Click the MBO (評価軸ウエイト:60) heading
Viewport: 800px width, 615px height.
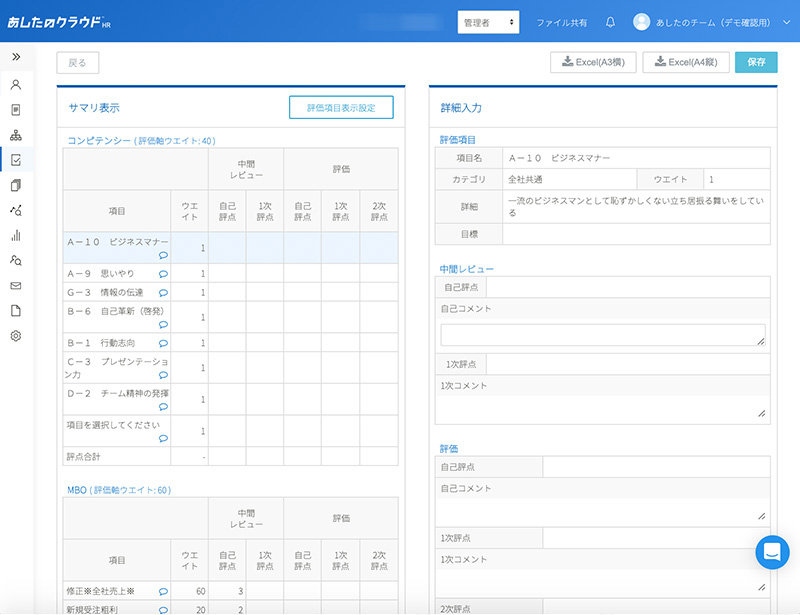pos(119,490)
